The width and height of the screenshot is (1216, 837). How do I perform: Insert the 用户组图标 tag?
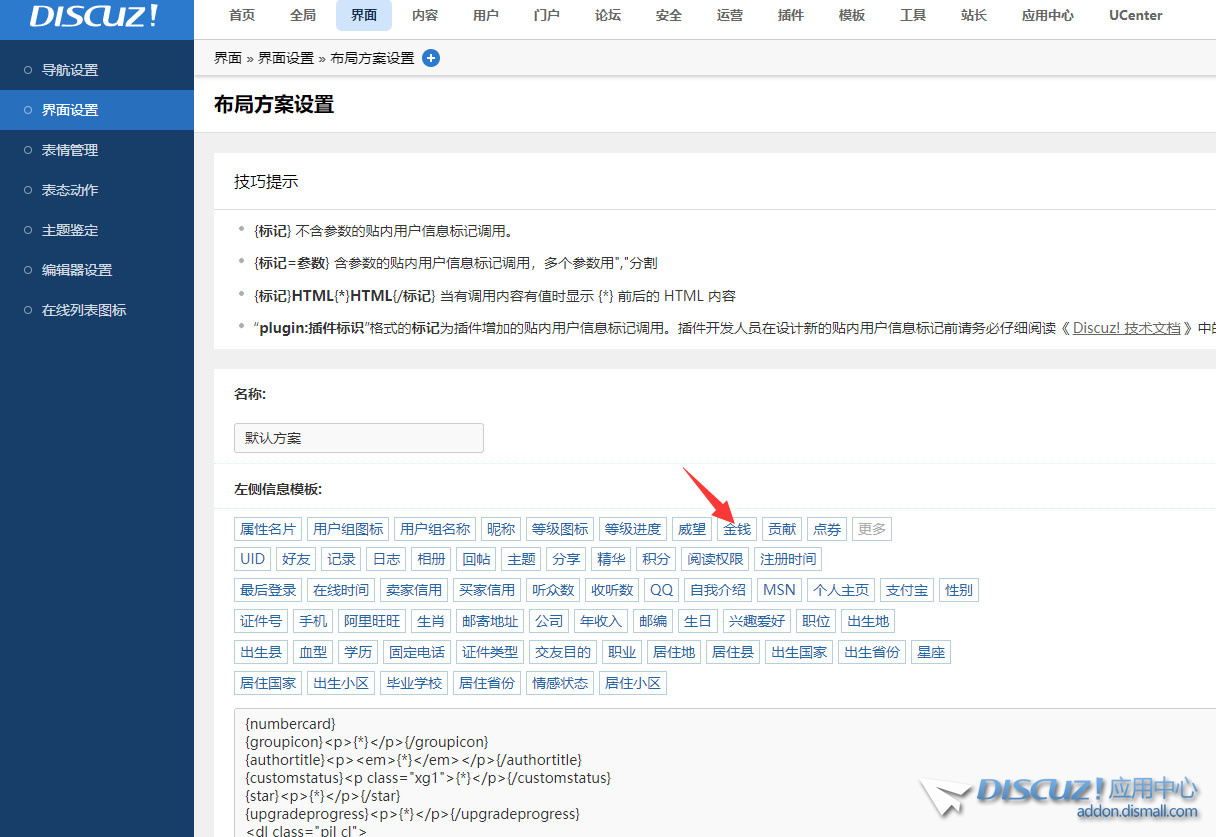[347, 529]
